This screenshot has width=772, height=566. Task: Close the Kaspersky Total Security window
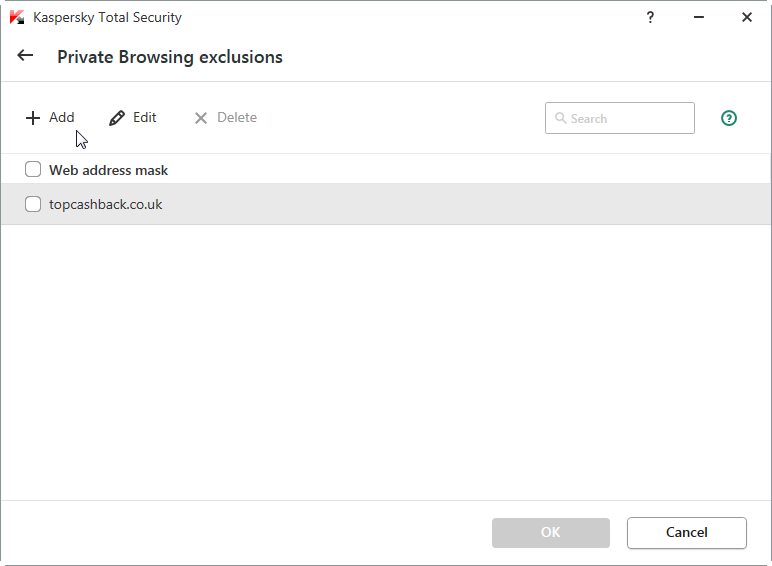tap(747, 17)
